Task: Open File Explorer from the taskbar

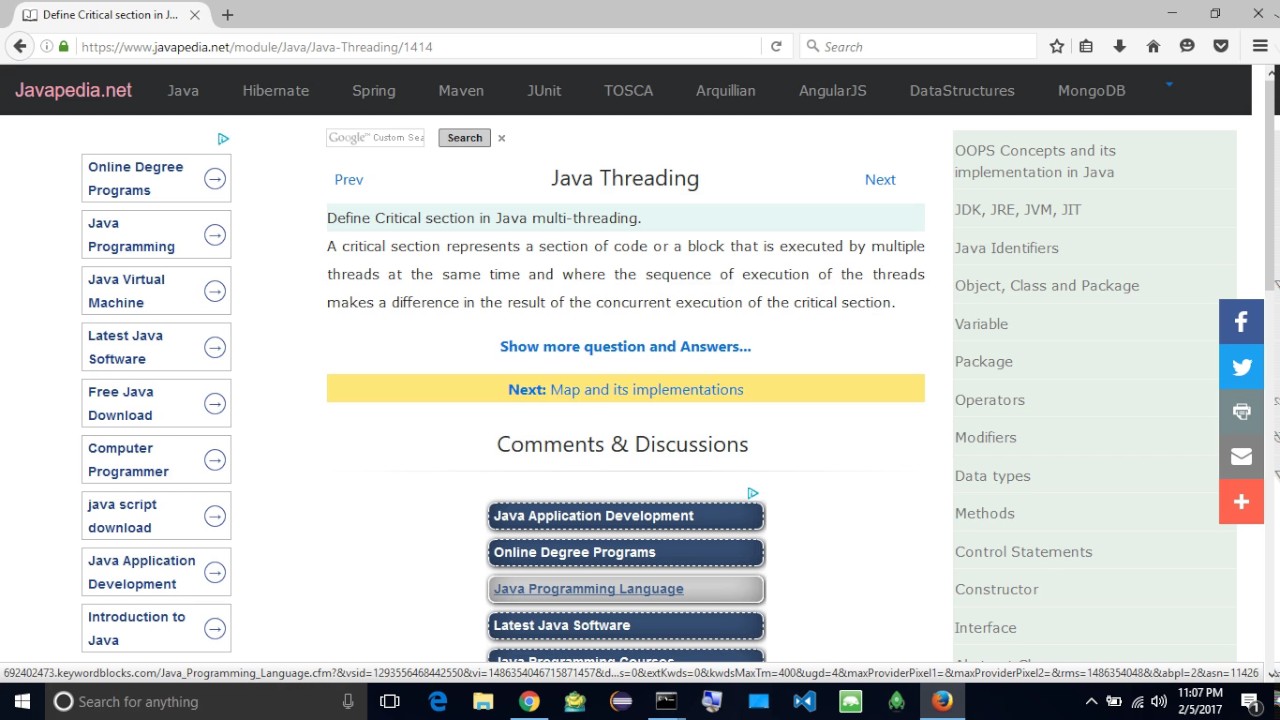Action: coord(483,701)
